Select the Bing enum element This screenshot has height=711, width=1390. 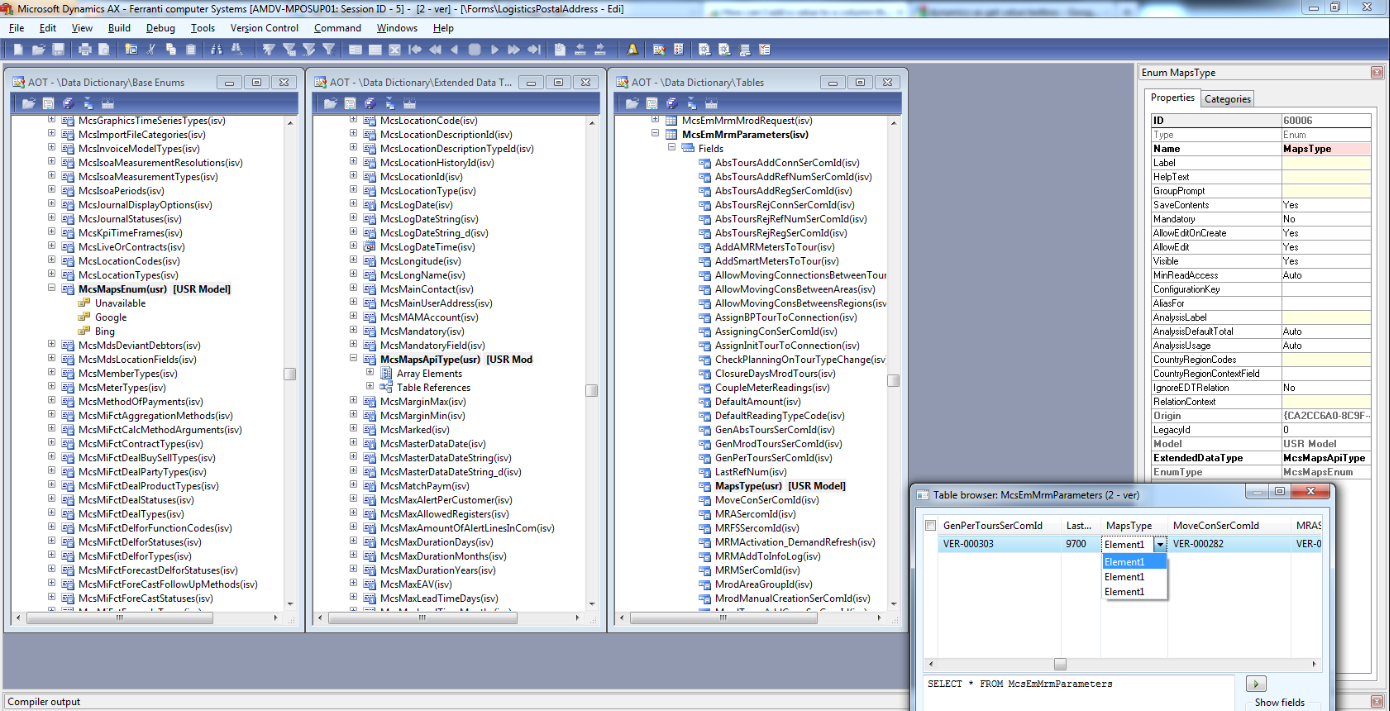tap(105, 331)
